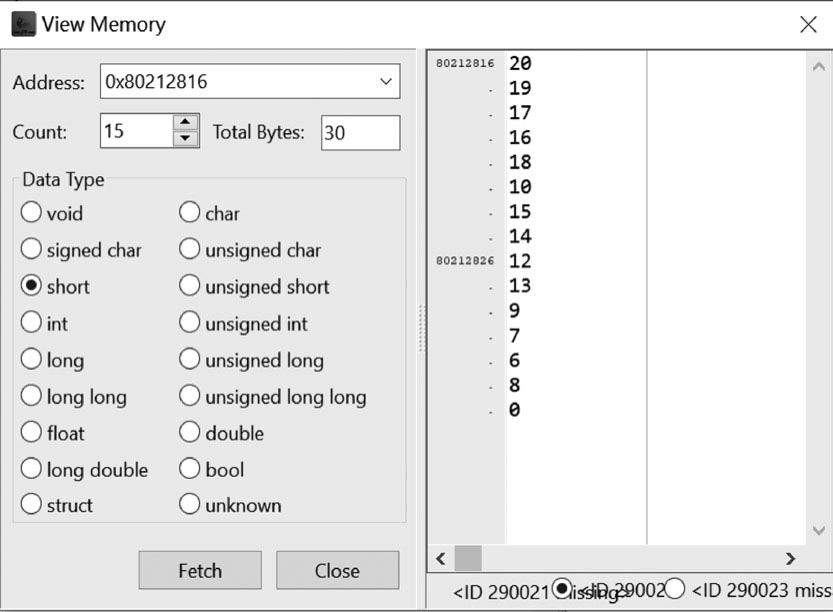Click the memory value 17
The width and height of the screenshot is (833, 612).
click(520, 113)
